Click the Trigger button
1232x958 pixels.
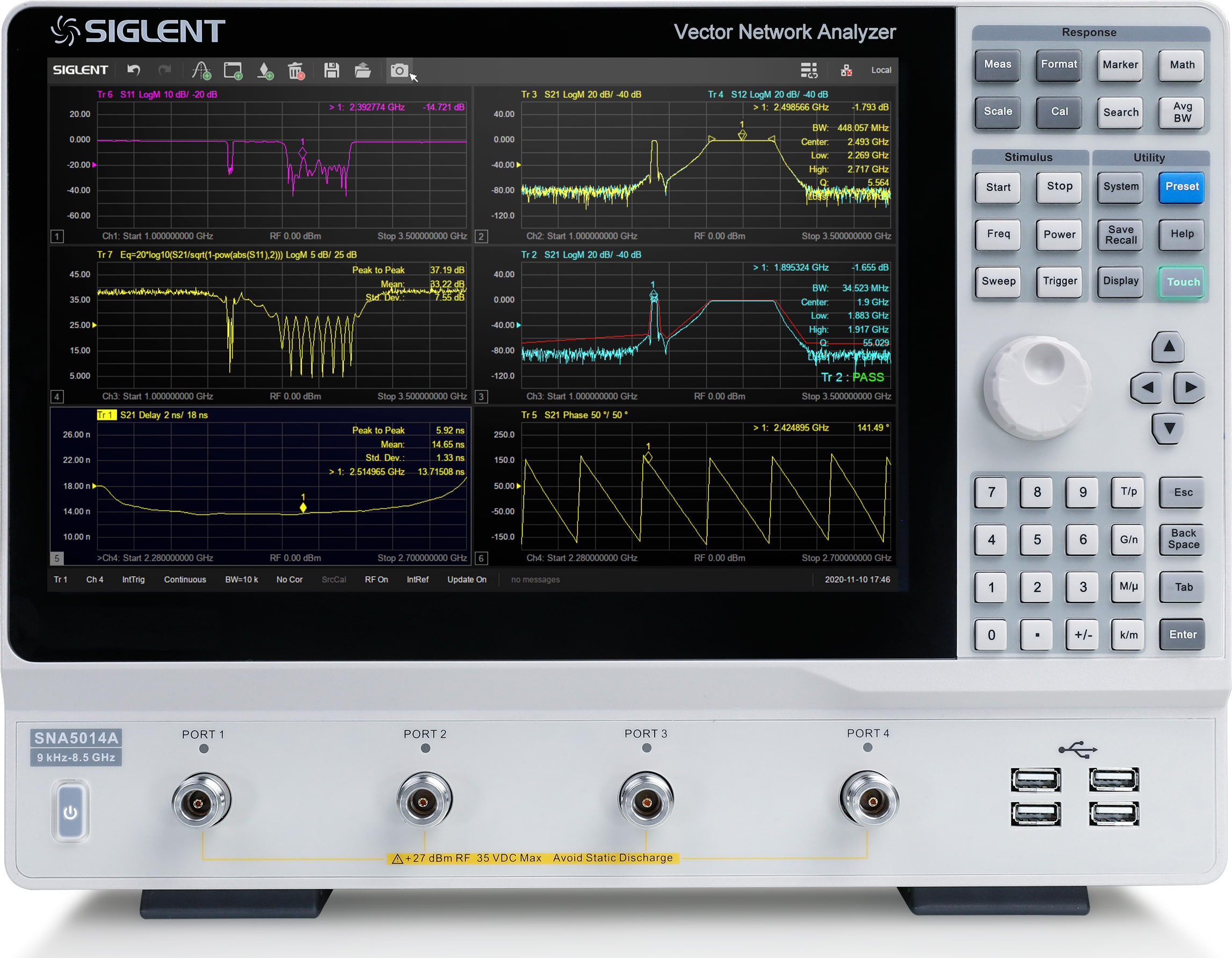tap(1059, 281)
